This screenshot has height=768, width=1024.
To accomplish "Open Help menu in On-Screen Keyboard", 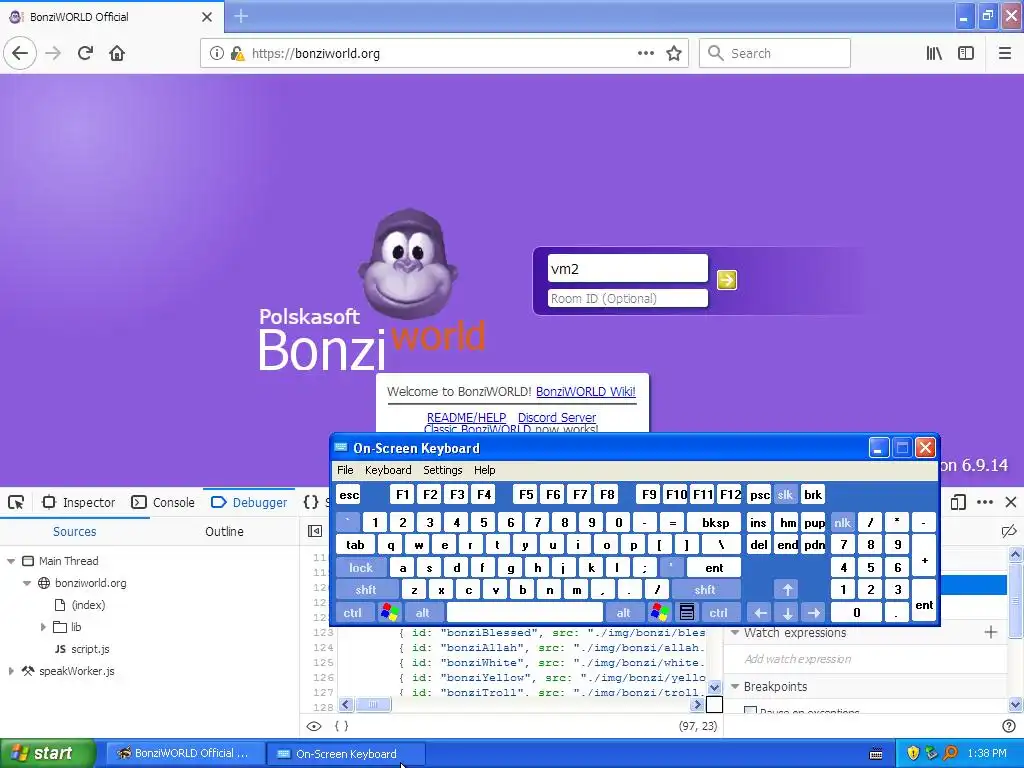I will (485, 470).
